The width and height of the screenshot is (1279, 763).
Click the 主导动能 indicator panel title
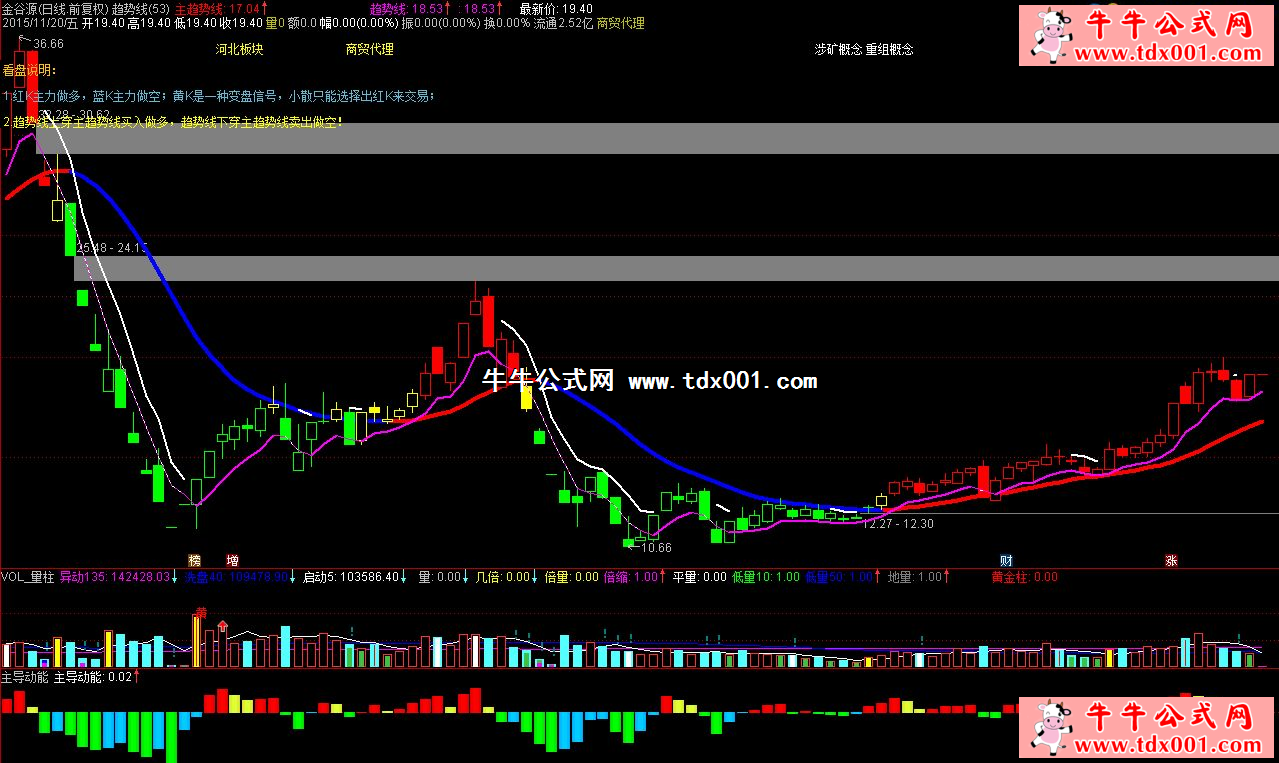[x=25, y=677]
